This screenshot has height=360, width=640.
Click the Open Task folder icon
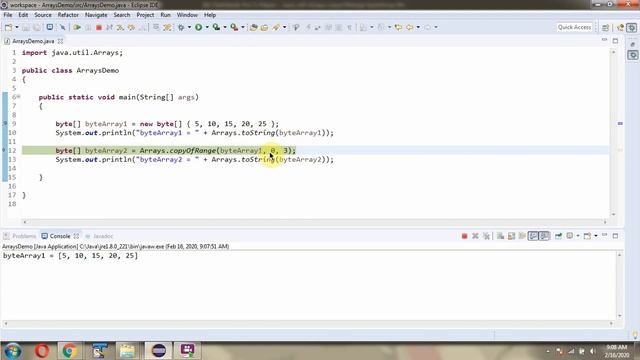point(264,27)
